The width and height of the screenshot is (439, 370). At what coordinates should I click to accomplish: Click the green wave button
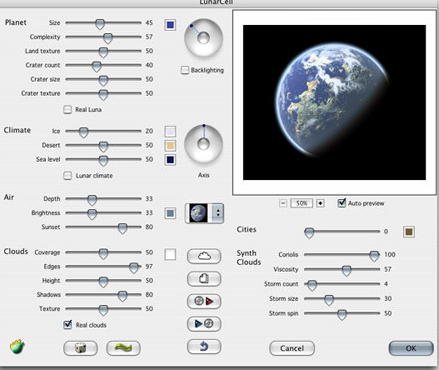[x=123, y=348]
